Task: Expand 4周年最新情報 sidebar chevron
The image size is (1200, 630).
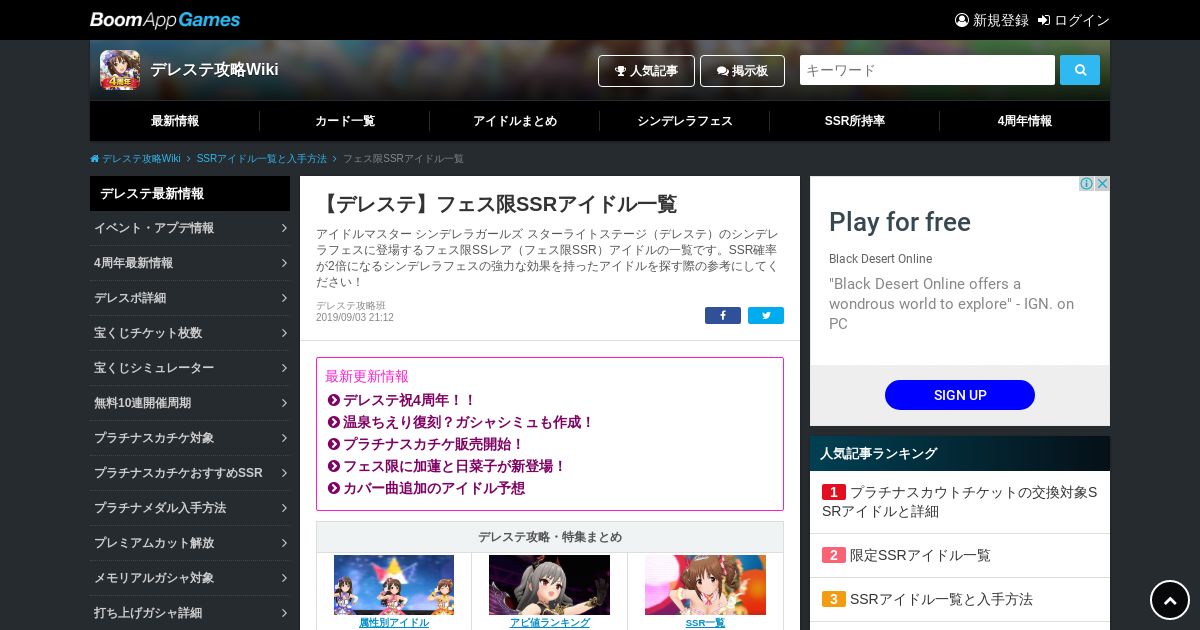Action: [x=284, y=263]
